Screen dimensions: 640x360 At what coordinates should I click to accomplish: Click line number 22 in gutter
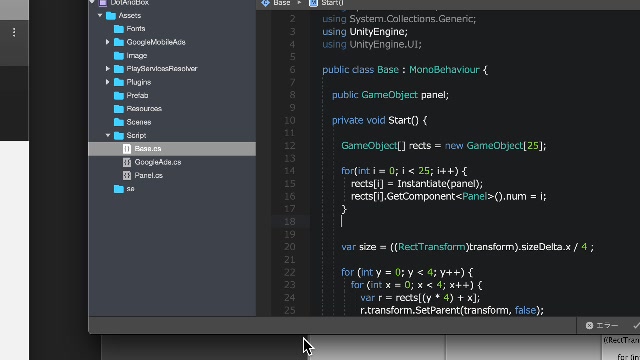coord(290,272)
